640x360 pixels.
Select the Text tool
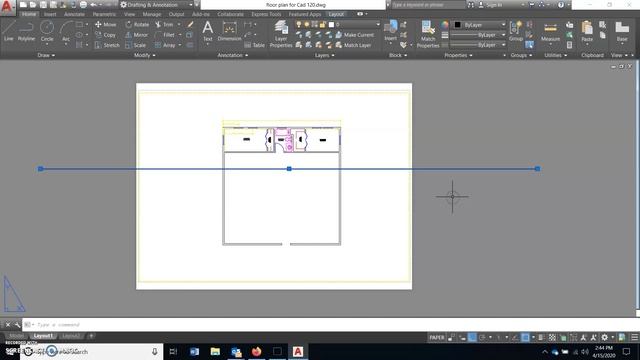click(x=207, y=31)
